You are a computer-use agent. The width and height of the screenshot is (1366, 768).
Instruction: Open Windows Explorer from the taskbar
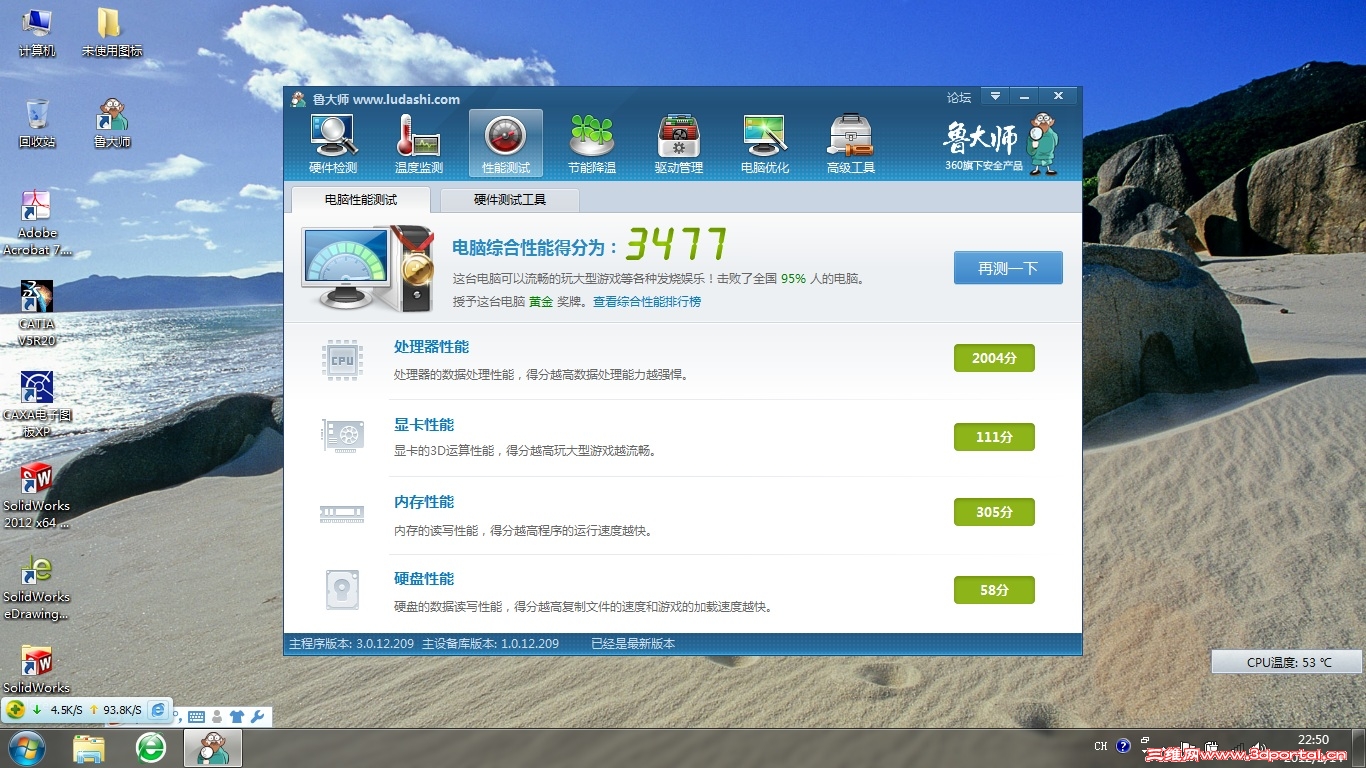[89, 747]
